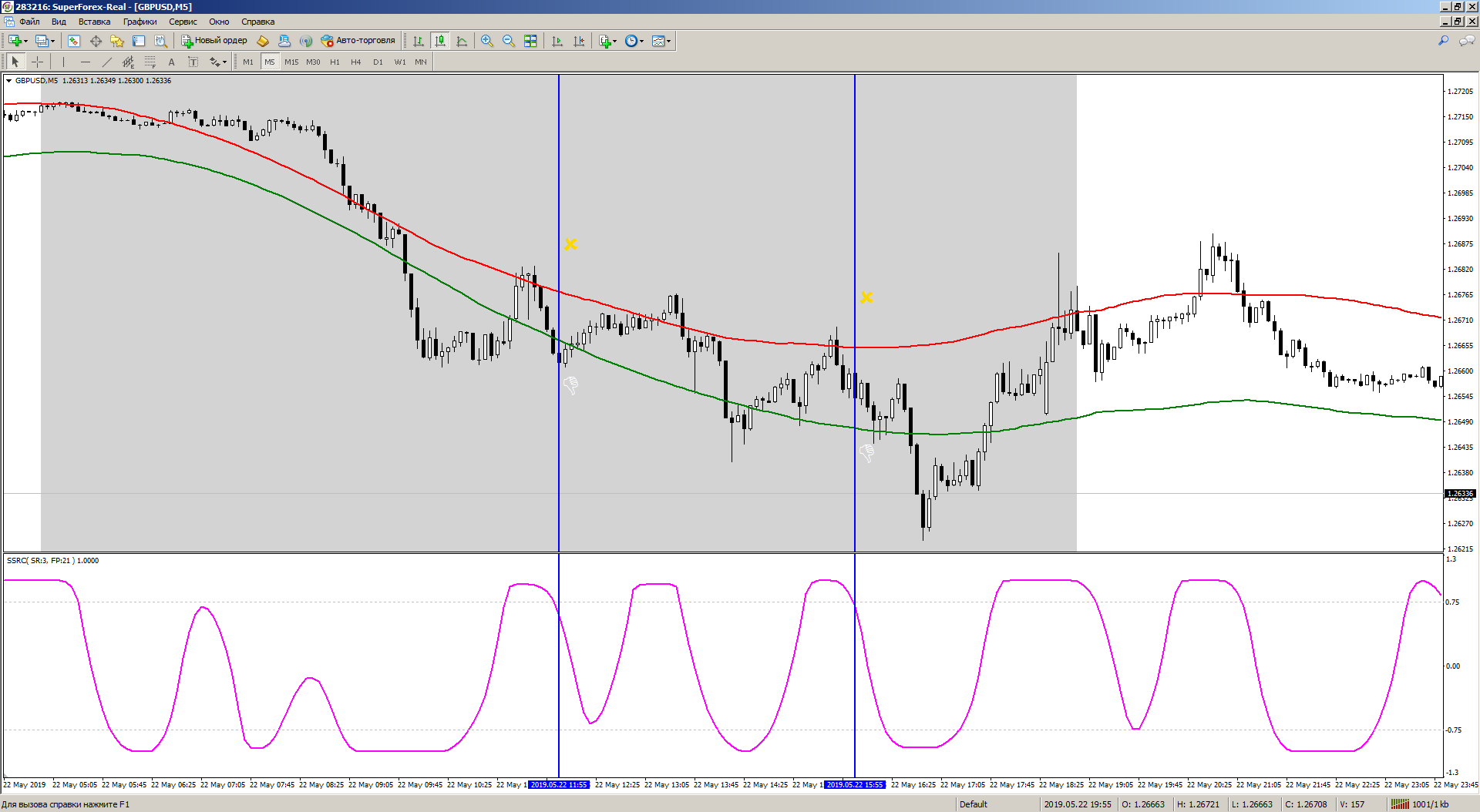Launch the Strategy Tester icon

coord(160,41)
